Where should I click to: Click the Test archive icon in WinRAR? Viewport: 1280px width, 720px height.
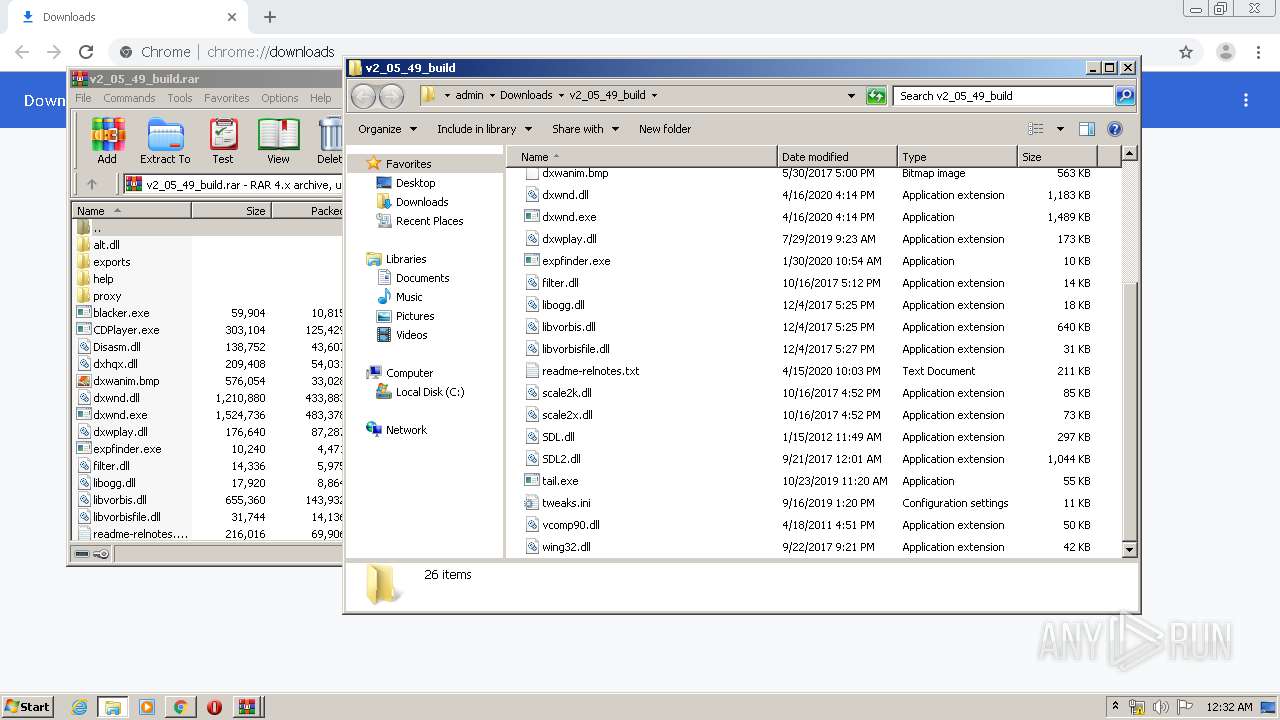coord(223,141)
